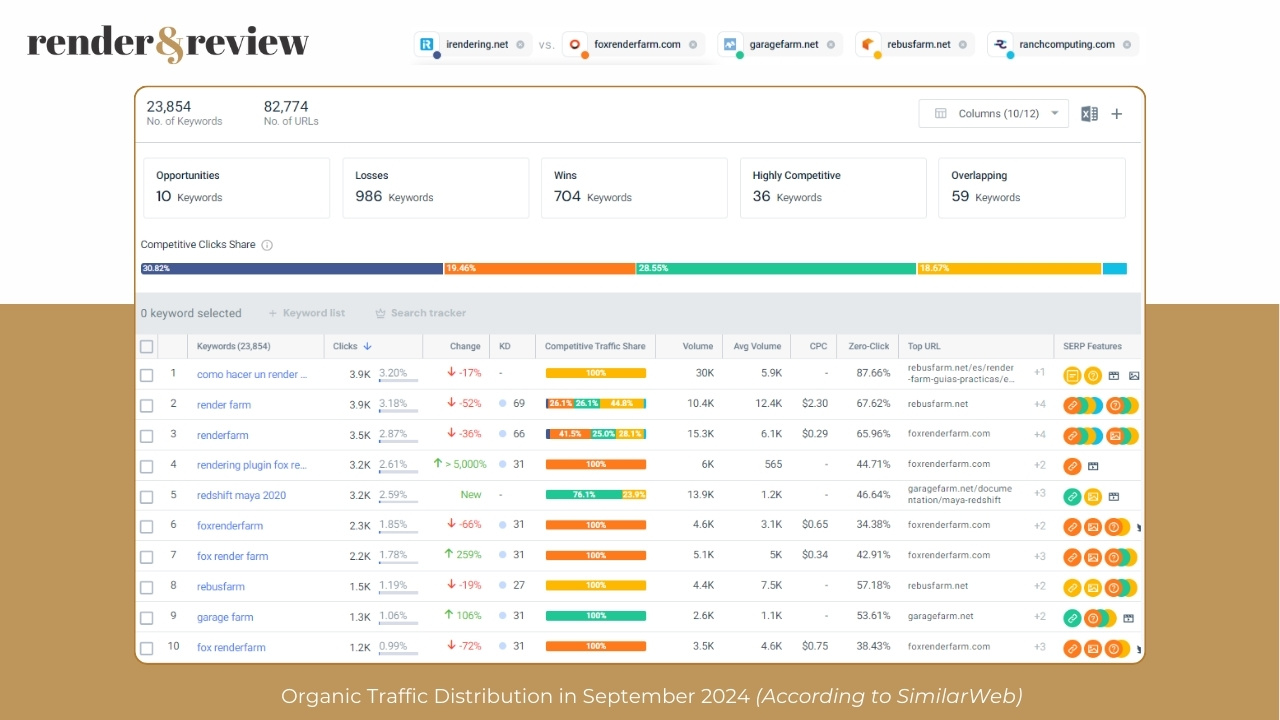1280x720 pixels.
Task: Tick the rendering plugin fox row checkbox
Action: pyautogui.click(x=147, y=466)
